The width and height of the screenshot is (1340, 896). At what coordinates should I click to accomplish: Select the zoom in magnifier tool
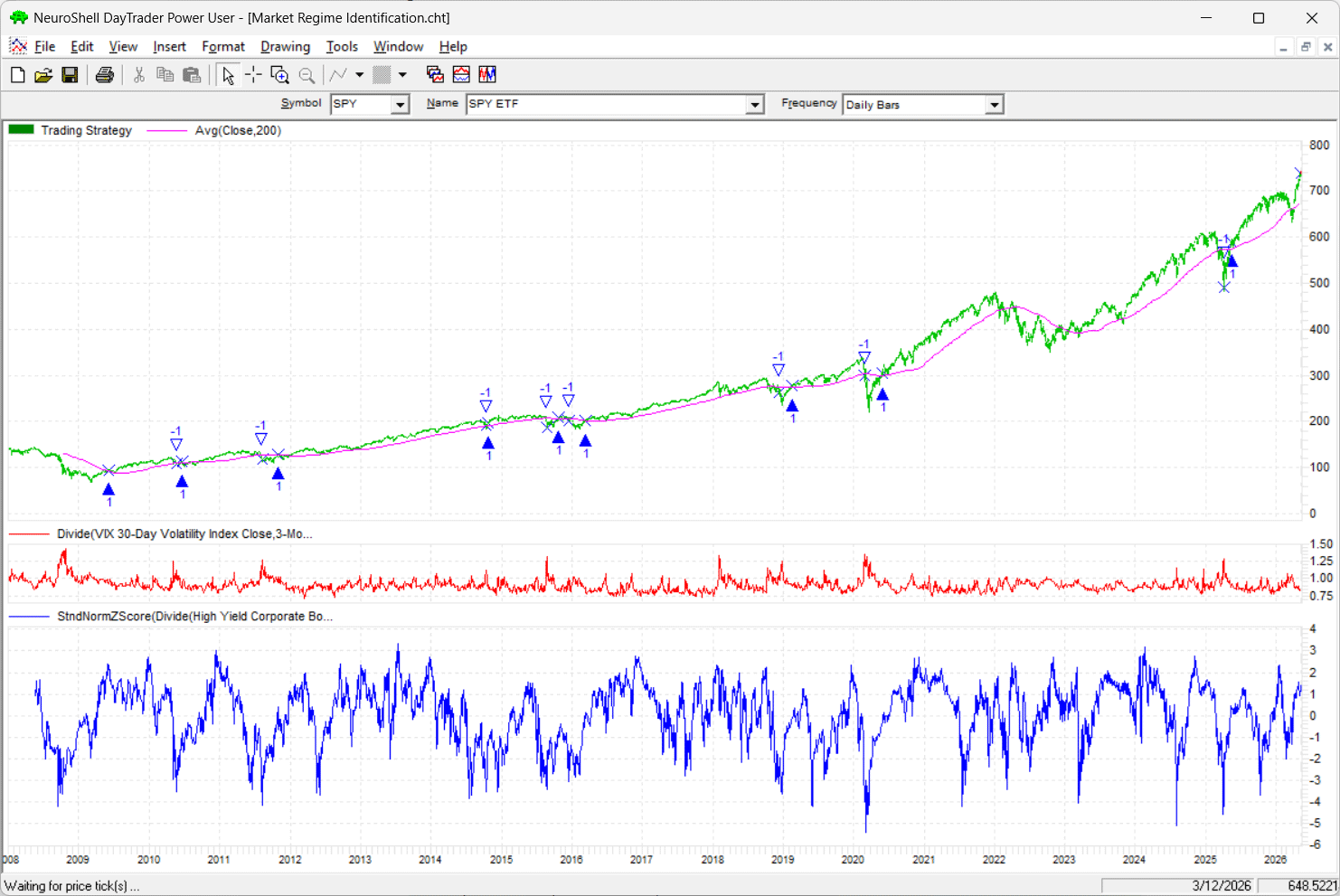[279, 75]
